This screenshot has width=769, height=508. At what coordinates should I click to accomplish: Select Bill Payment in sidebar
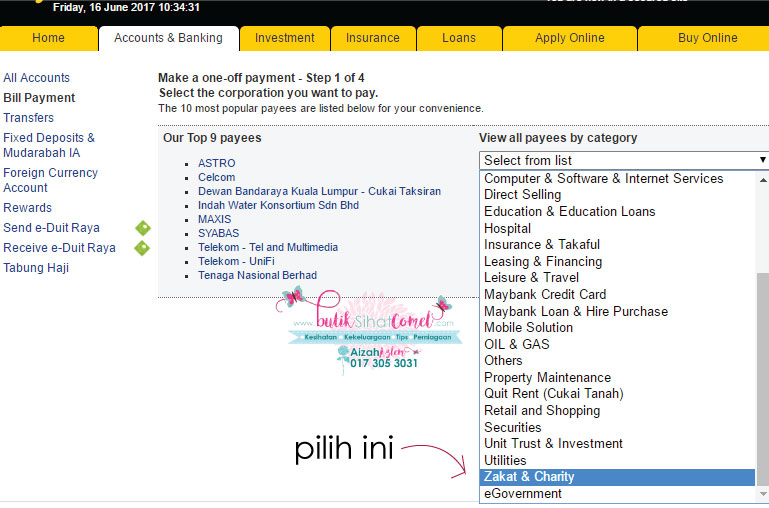39,98
